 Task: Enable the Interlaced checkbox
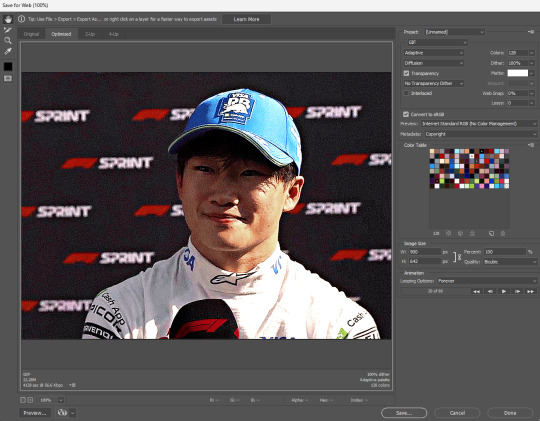406,93
